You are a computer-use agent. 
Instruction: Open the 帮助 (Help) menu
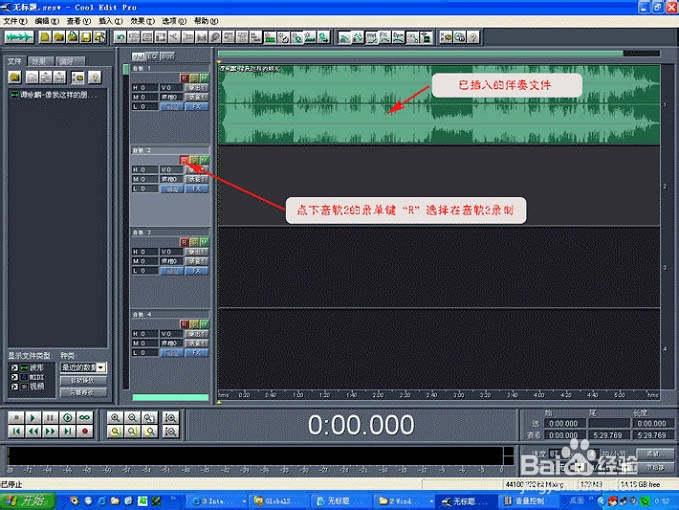pyautogui.click(x=206, y=21)
